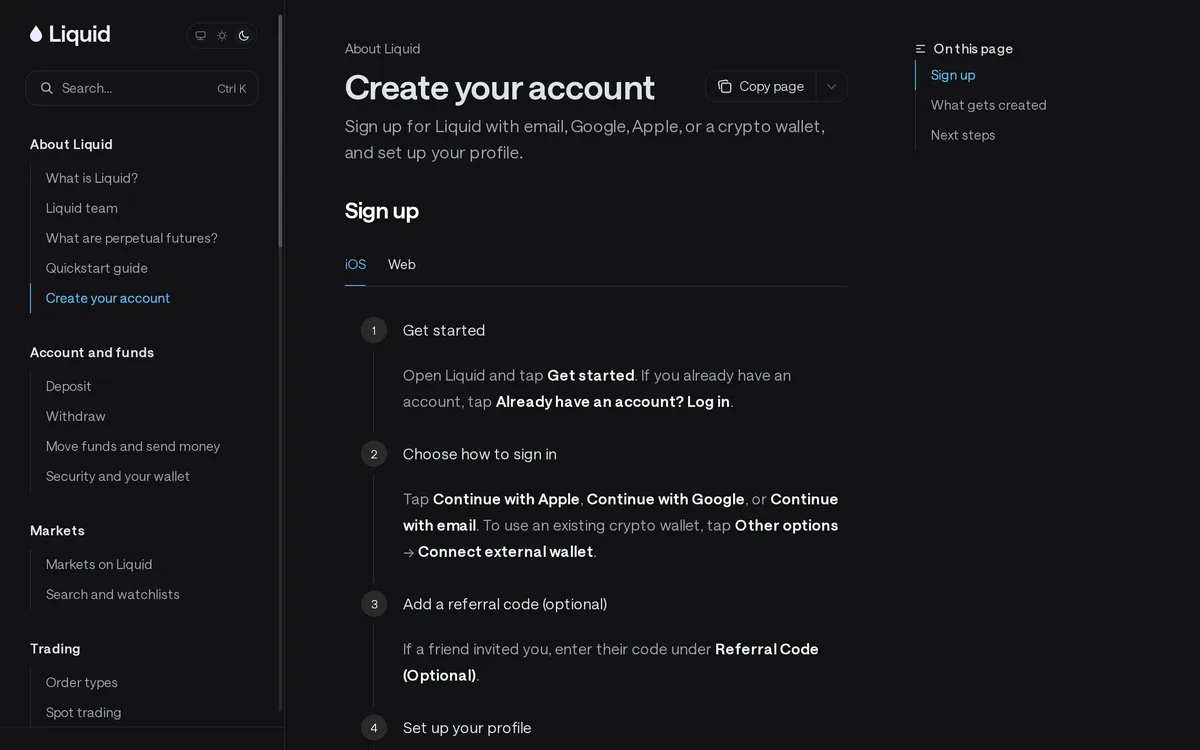Viewport: 1200px width, 750px height.
Task: Go to Liquid team page
Action: pos(82,208)
